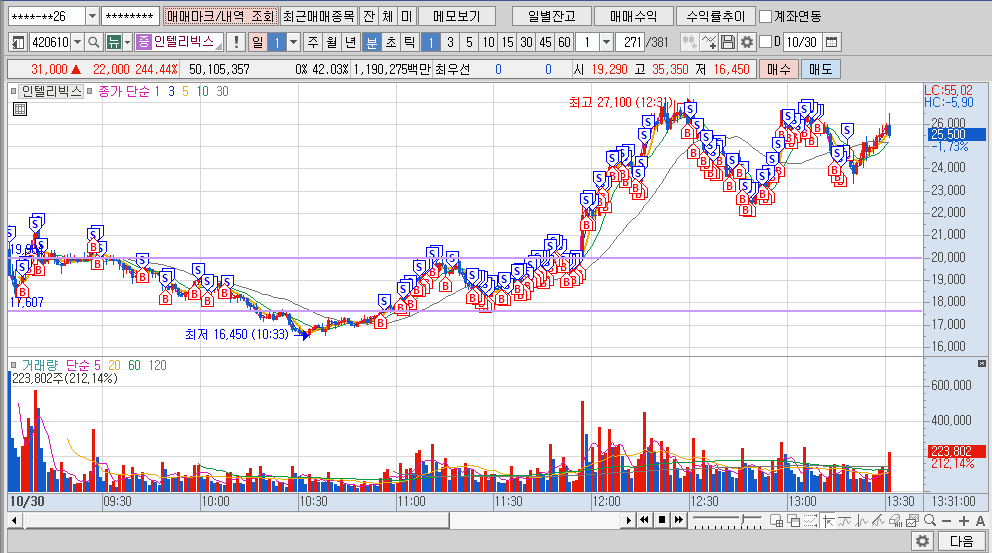Click the zoom magnifier icon in bottom toolbar
Image resolution: width=992 pixels, height=553 pixels.
(x=929, y=521)
